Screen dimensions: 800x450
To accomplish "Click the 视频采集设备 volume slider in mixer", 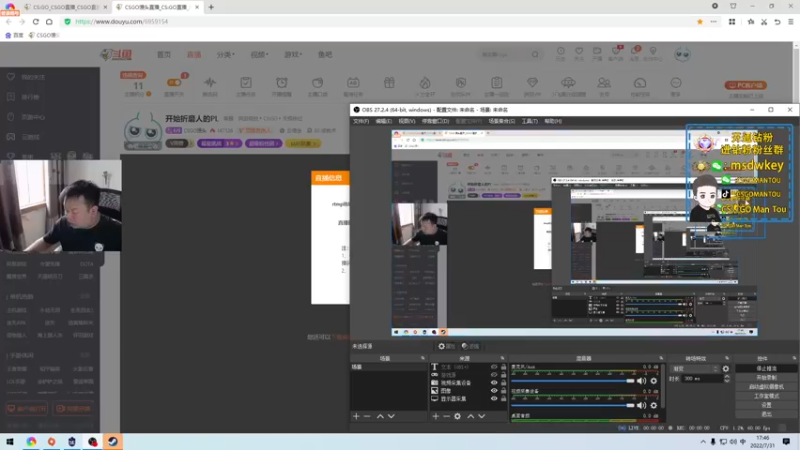I will coord(572,405).
